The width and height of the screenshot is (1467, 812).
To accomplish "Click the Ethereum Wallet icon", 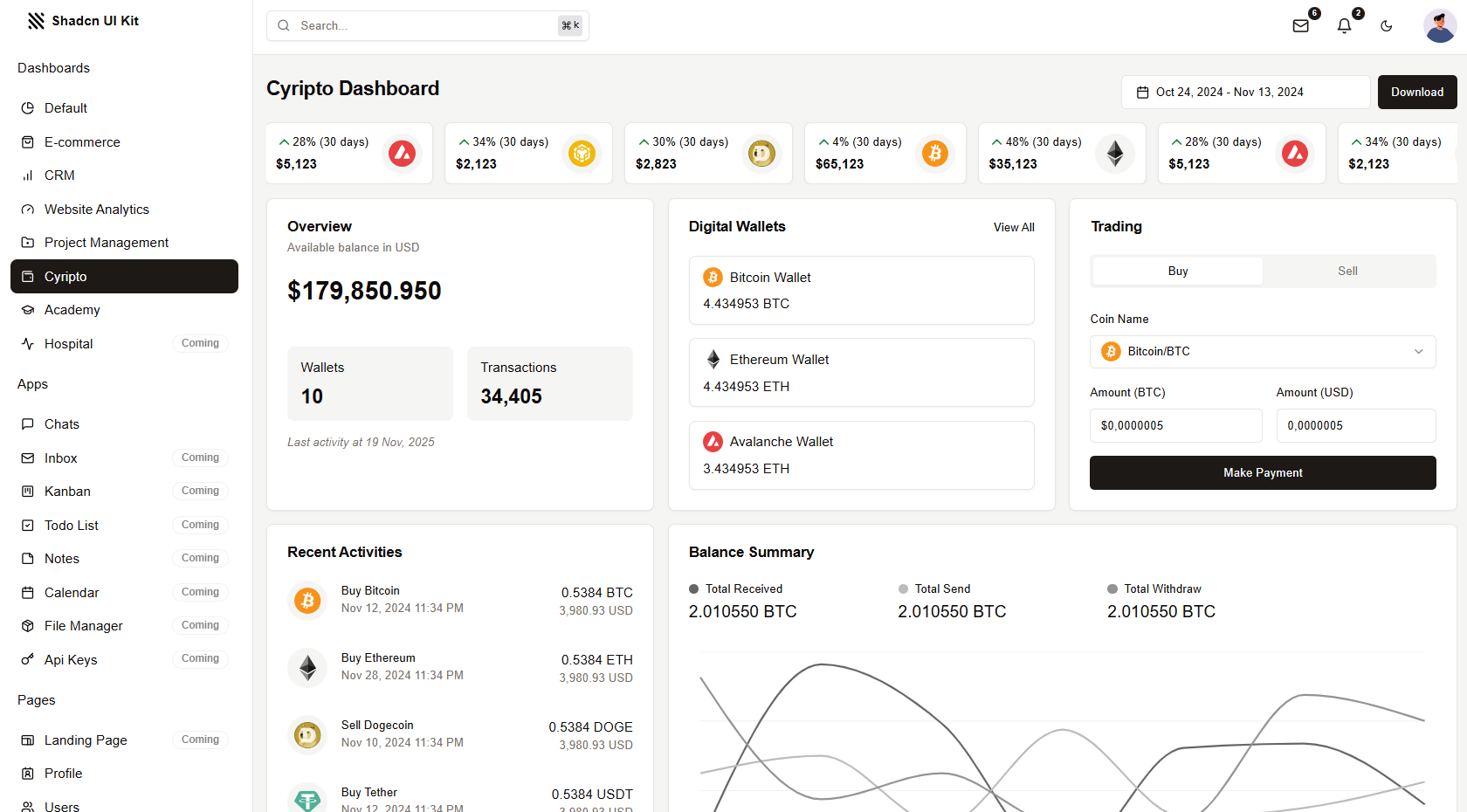I will tap(713, 360).
